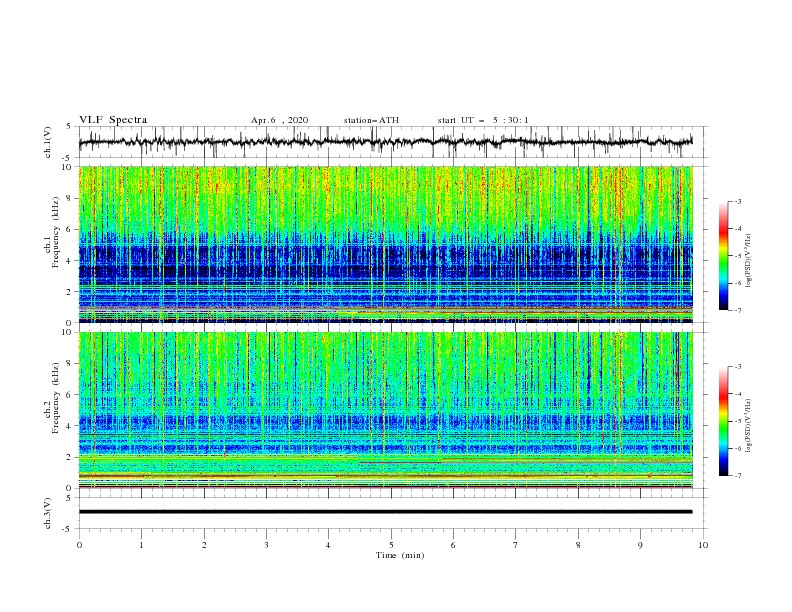Click the 'station=ATH' label
Image resolution: width=792 pixels, height=612 pixels.
(371, 120)
